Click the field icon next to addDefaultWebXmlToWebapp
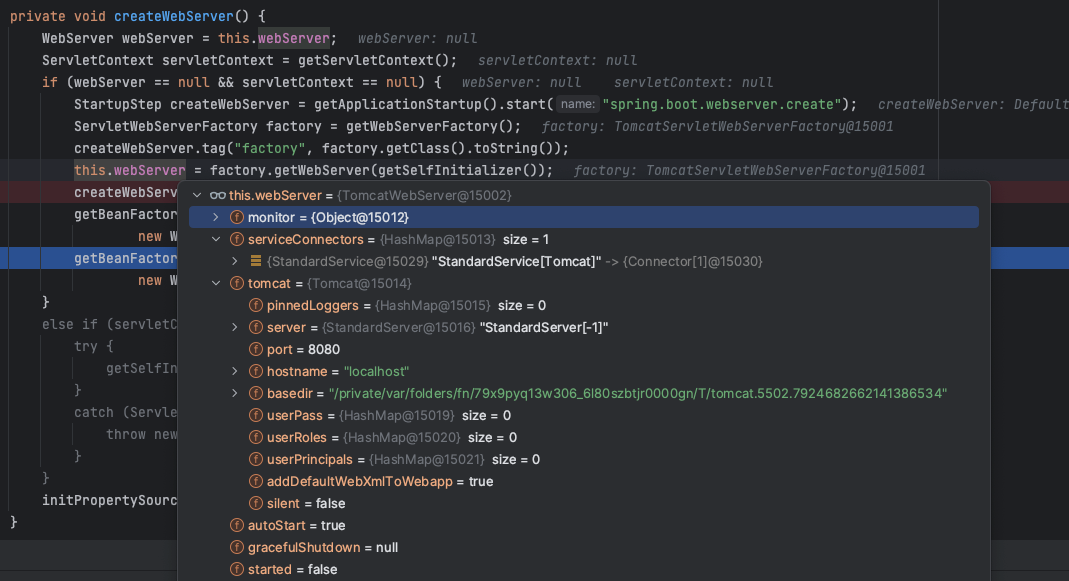The image size is (1069, 581). point(256,481)
